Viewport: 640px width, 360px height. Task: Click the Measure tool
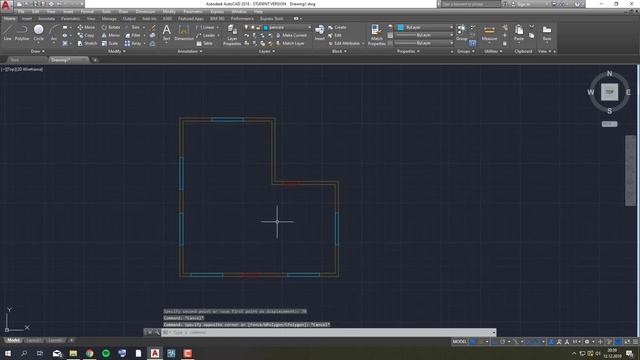(x=489, y=33)
